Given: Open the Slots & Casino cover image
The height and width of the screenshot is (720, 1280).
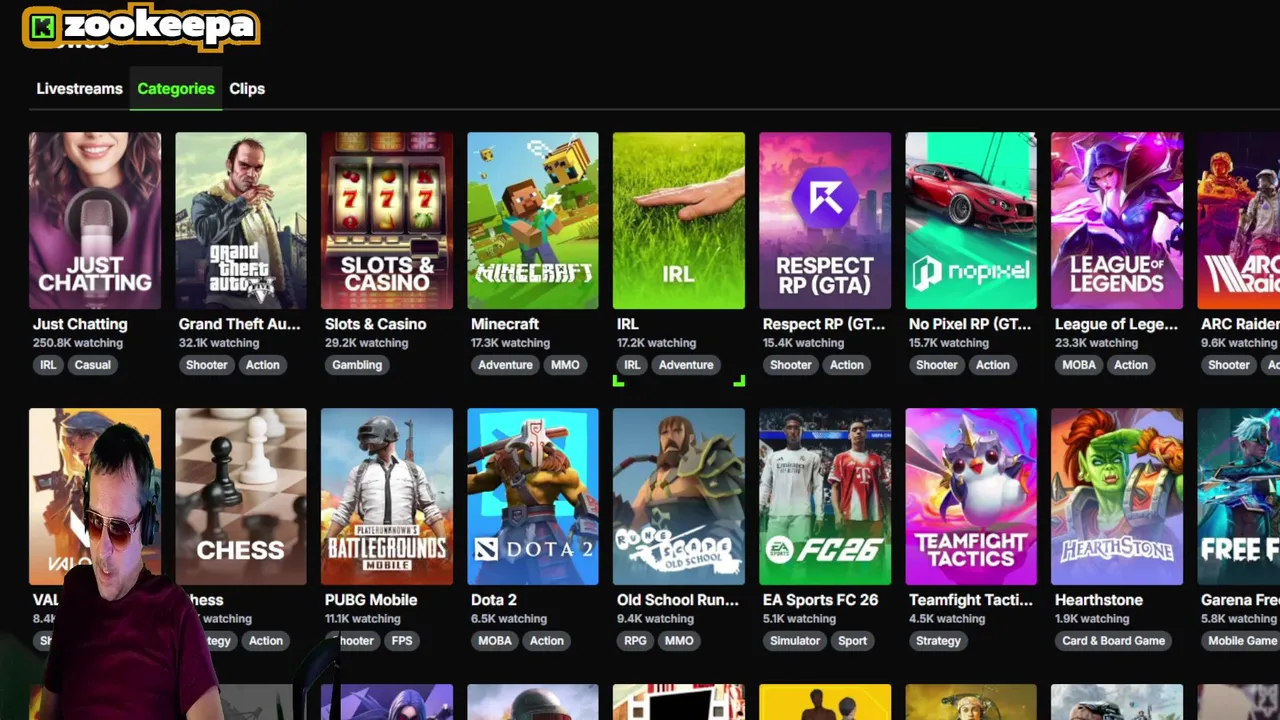Looking at the screenshot, I should 387,220.
